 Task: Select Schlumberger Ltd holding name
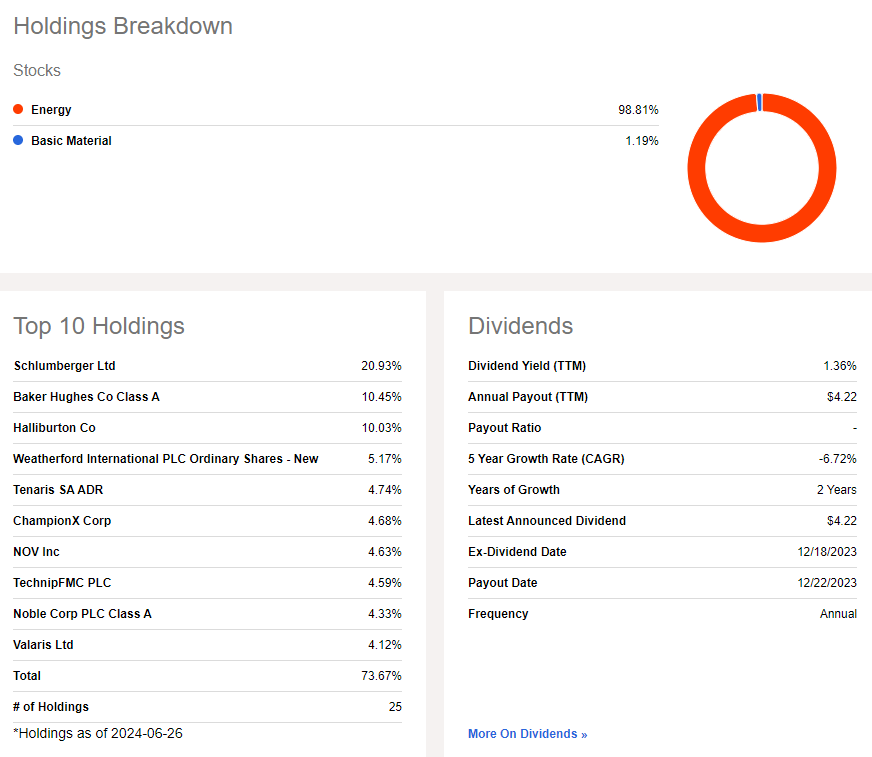tap(65, 365)
